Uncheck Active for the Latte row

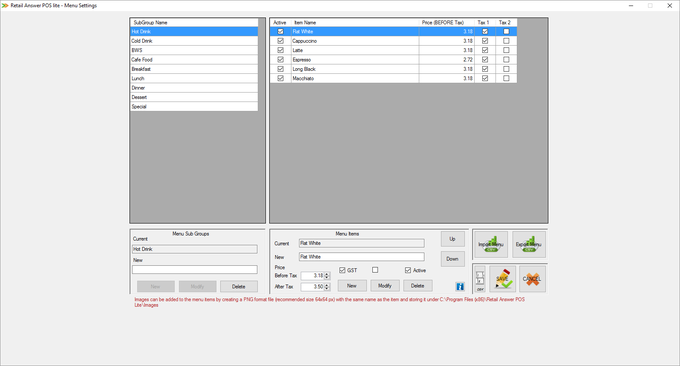pyautogui.click(x=281, y=50)
